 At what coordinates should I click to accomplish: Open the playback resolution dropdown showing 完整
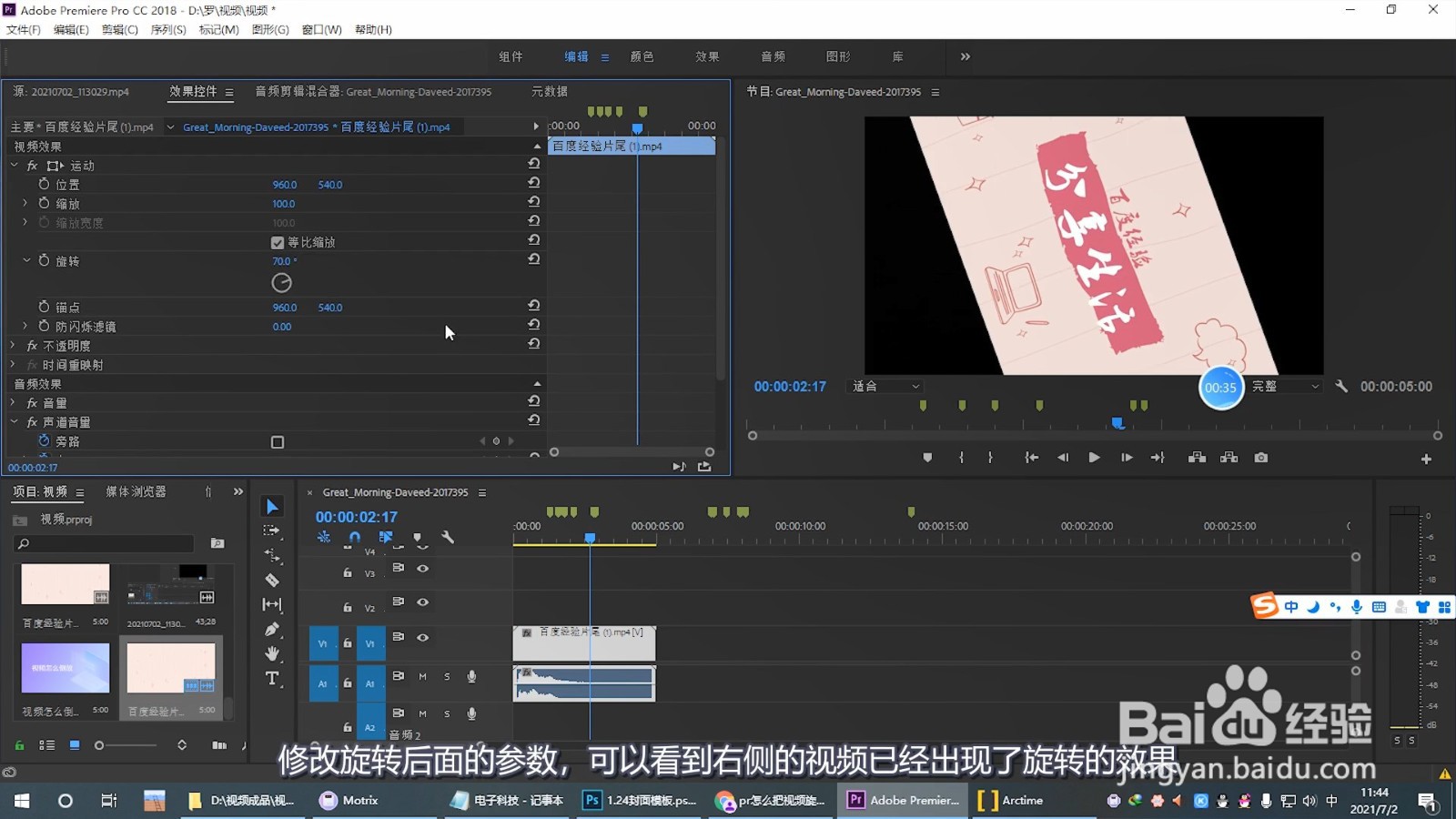click(x=1284, y=386)
